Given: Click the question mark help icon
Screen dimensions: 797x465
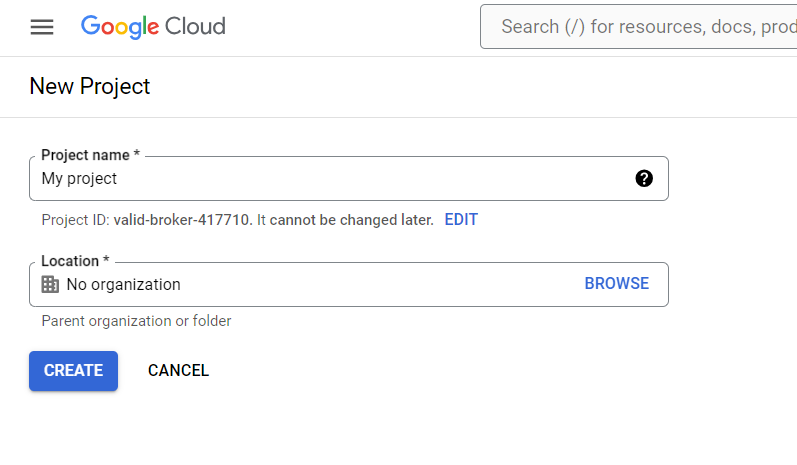Looking at the screenshot, I should (x=644, y=179).
